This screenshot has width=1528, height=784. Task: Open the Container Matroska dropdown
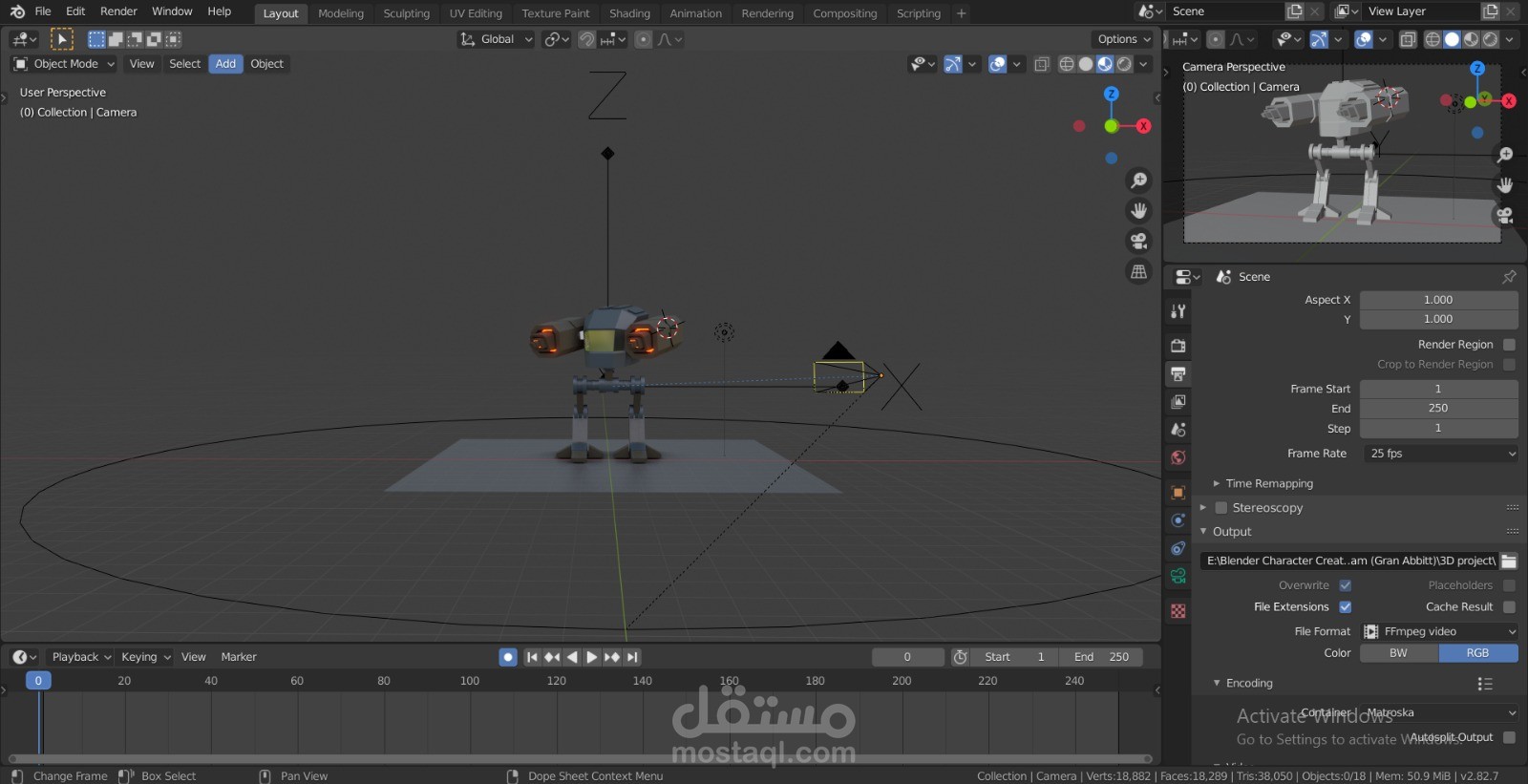pyautogui.click(x=1439, y=713)
